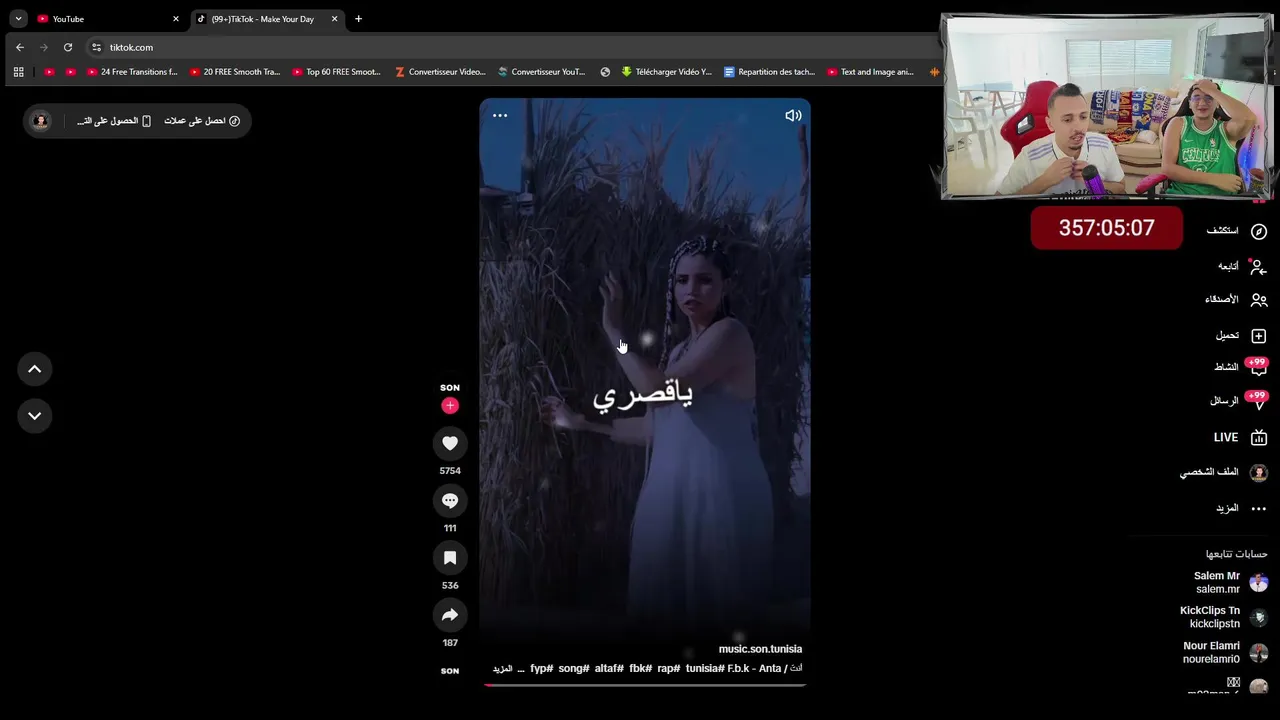Open the #song hashtag
Viewport: 1280px width, 720px height.
click(x=574, y=668)
